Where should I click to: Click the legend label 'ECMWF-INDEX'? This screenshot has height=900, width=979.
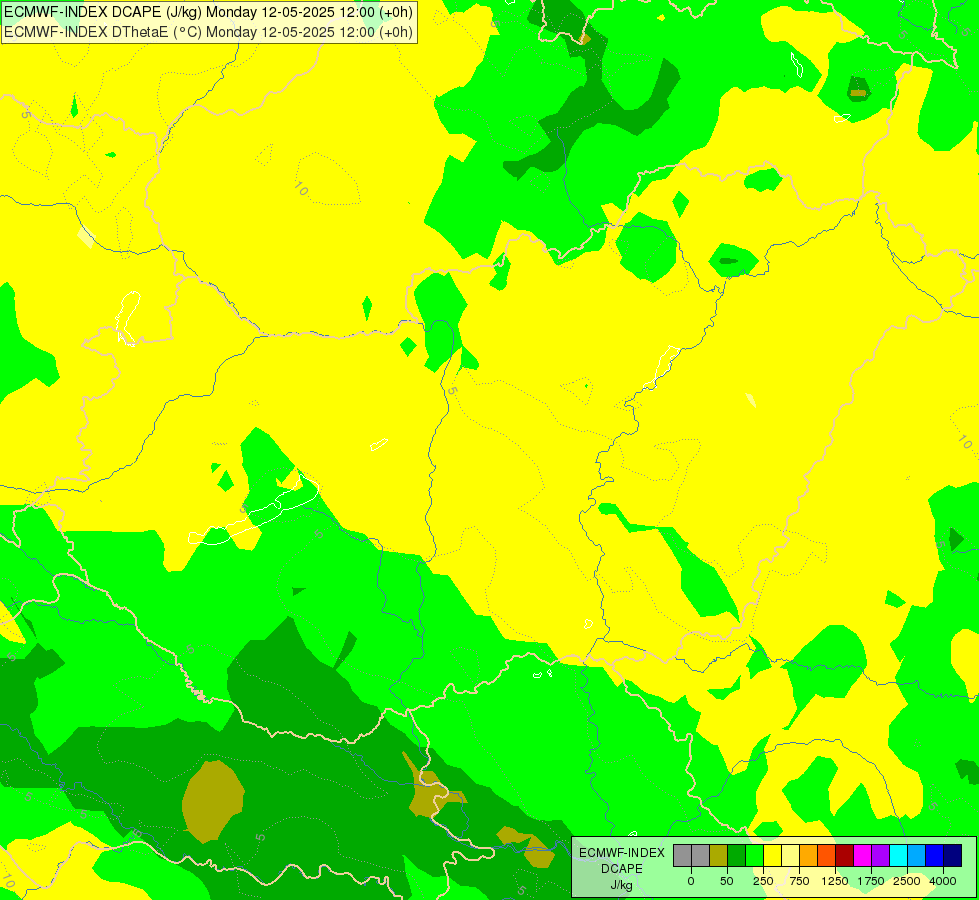click(x=622, y=853)
